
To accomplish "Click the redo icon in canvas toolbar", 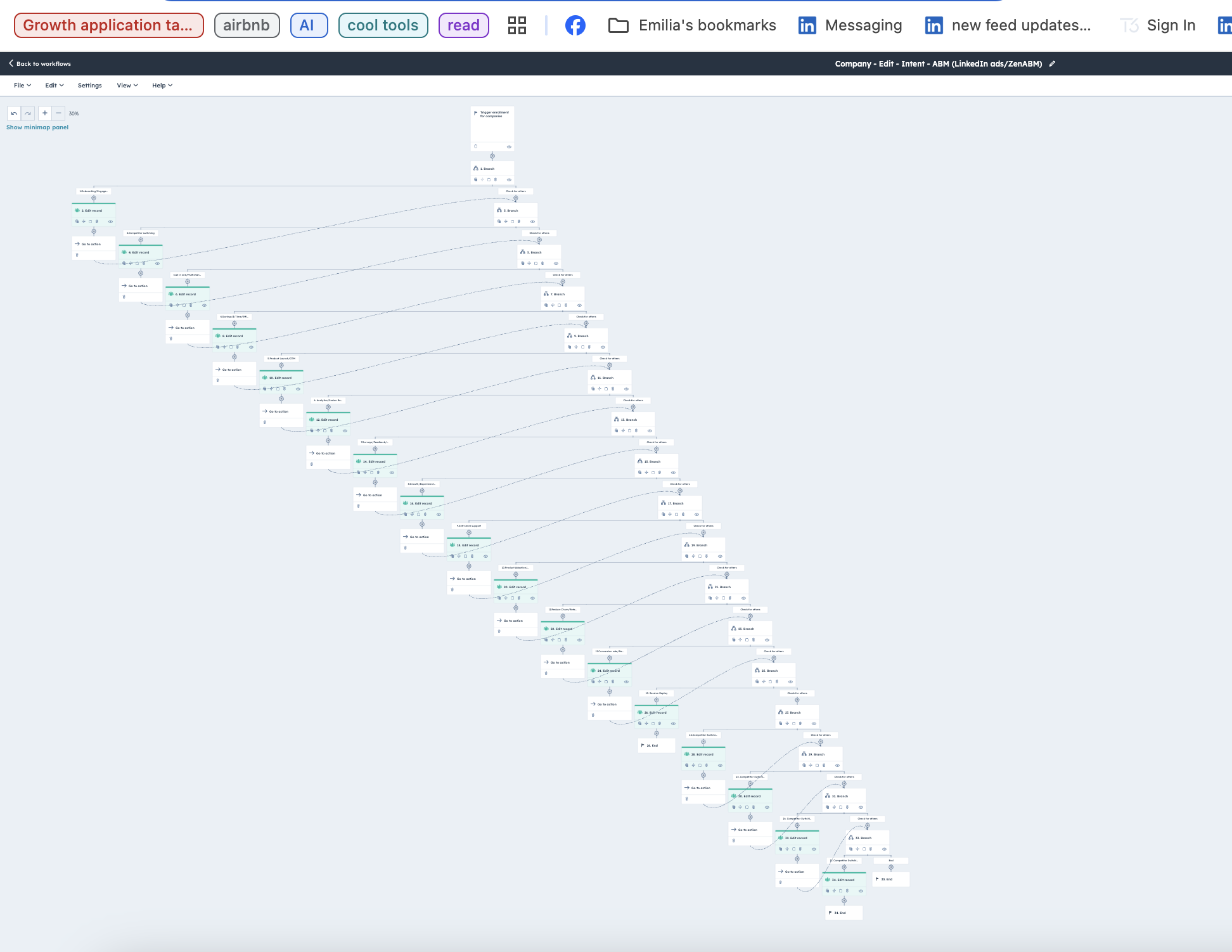I will pyautogui.click(x=28, y=113).
